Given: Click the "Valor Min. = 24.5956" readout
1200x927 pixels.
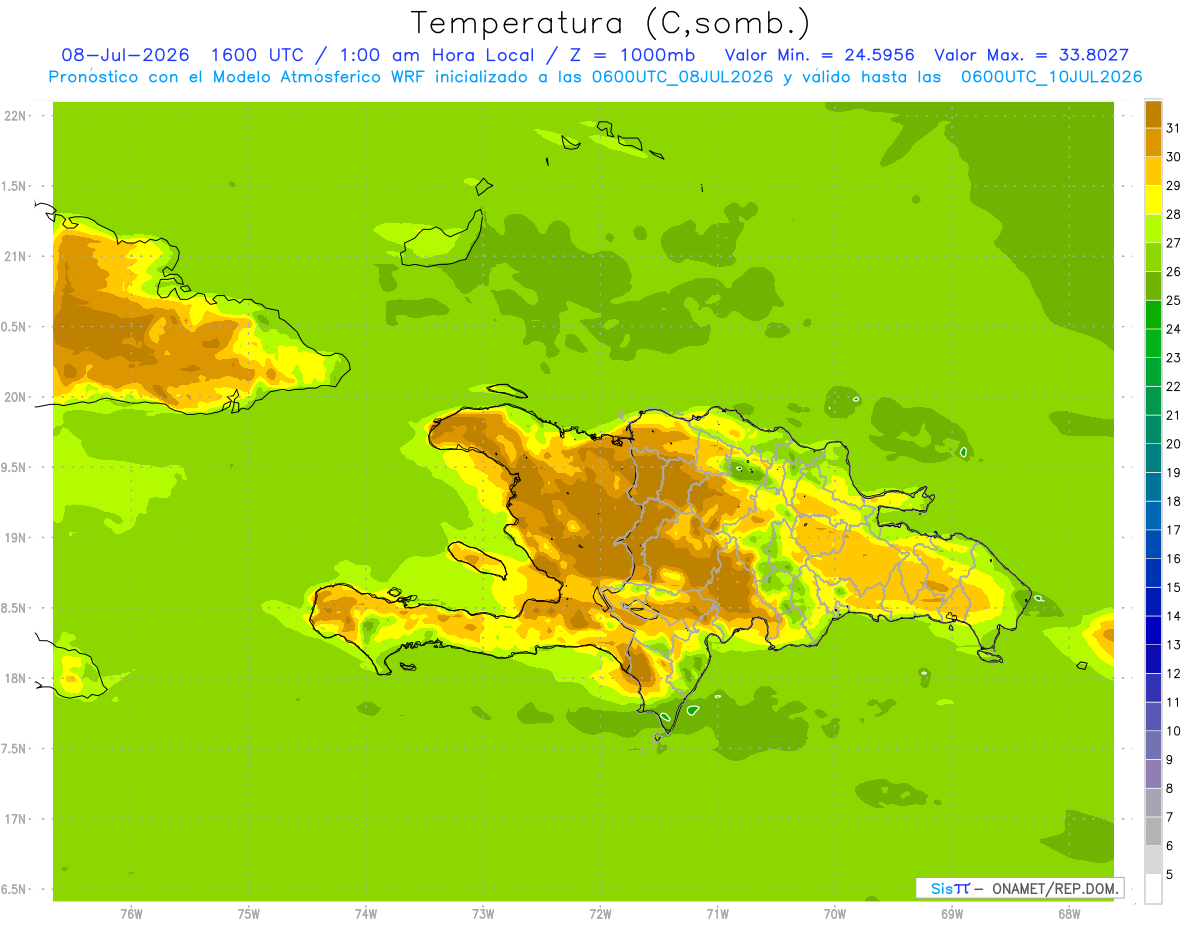Looking at the screenshot, I should [x=819, y=56].
